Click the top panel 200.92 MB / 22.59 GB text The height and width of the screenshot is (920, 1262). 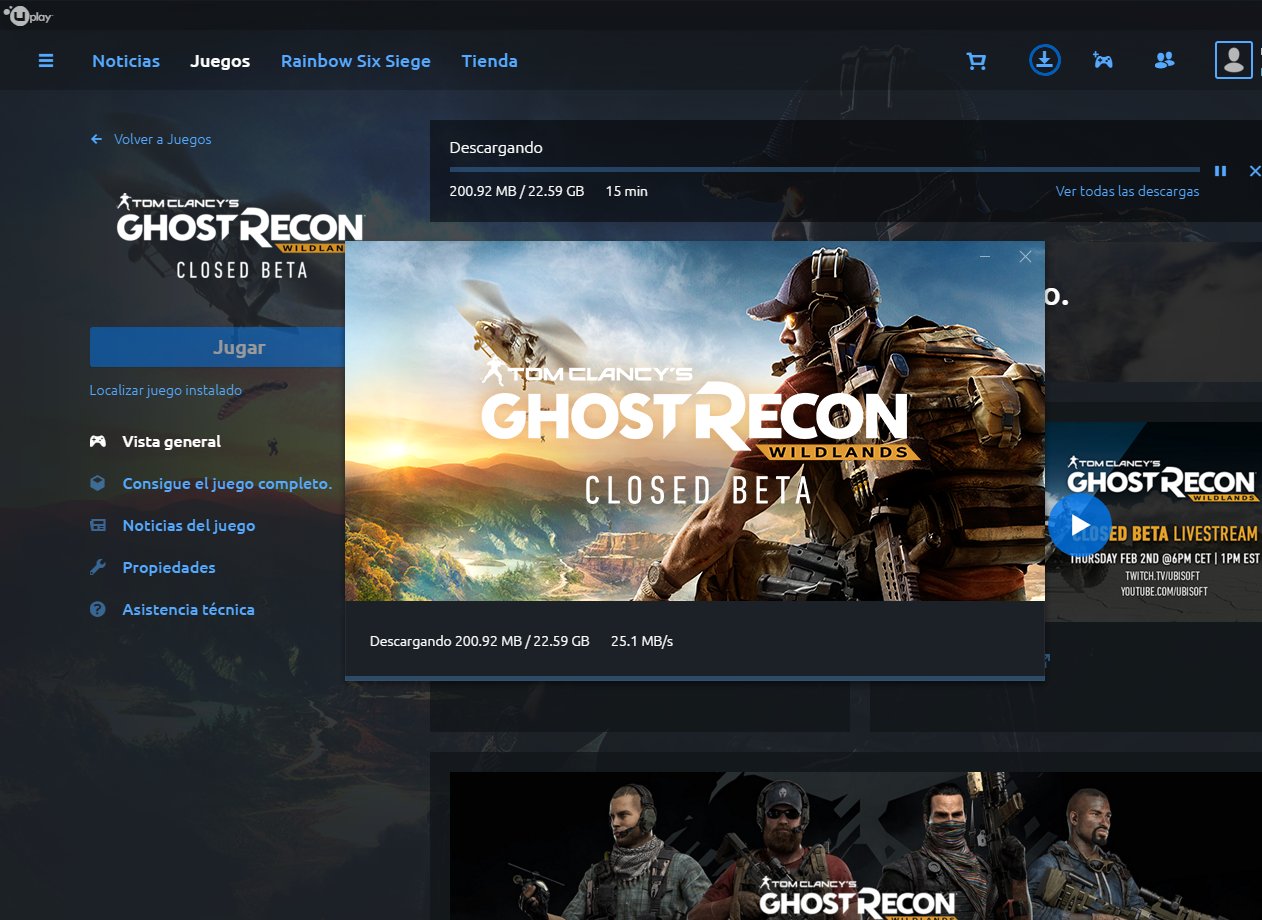tap(517, 191)
